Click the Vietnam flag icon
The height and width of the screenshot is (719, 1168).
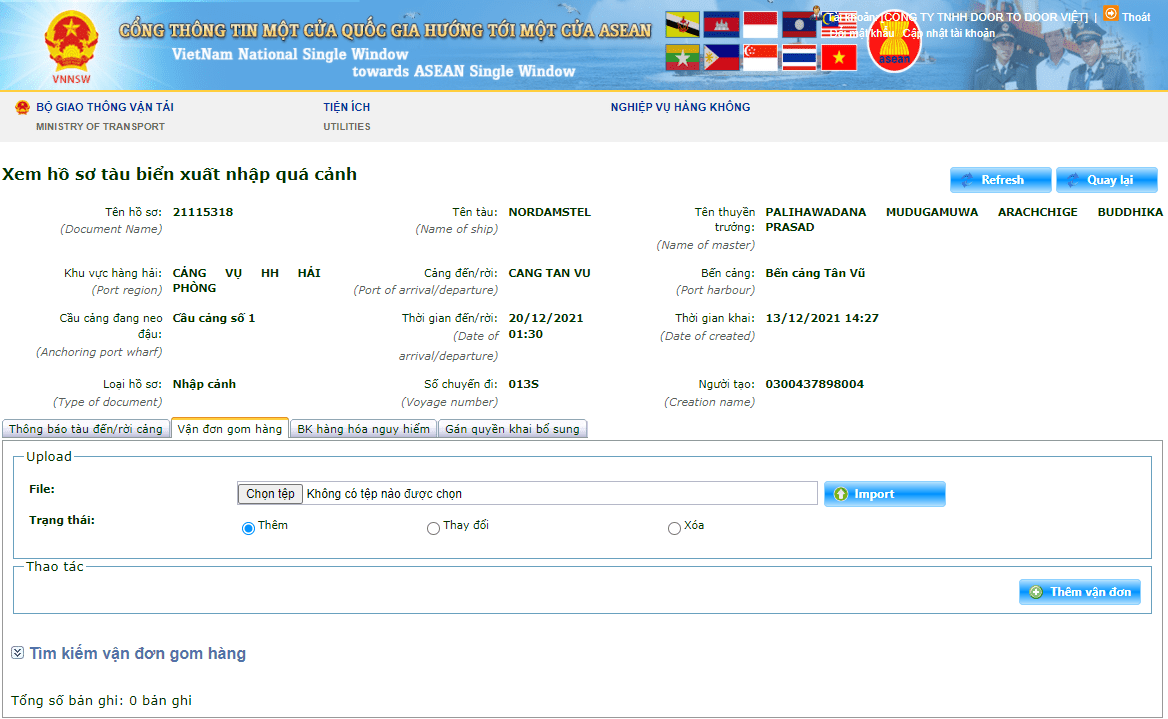pyautogui.click(x=839, y=58)
